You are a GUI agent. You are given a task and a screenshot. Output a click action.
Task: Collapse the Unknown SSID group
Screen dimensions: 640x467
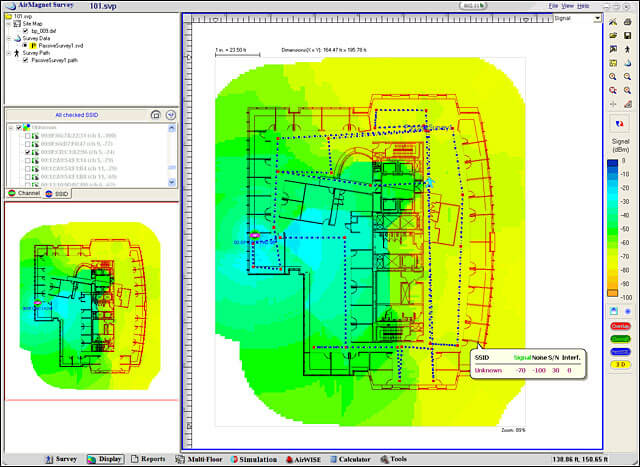pyautogui.click(x=9, y=127)
